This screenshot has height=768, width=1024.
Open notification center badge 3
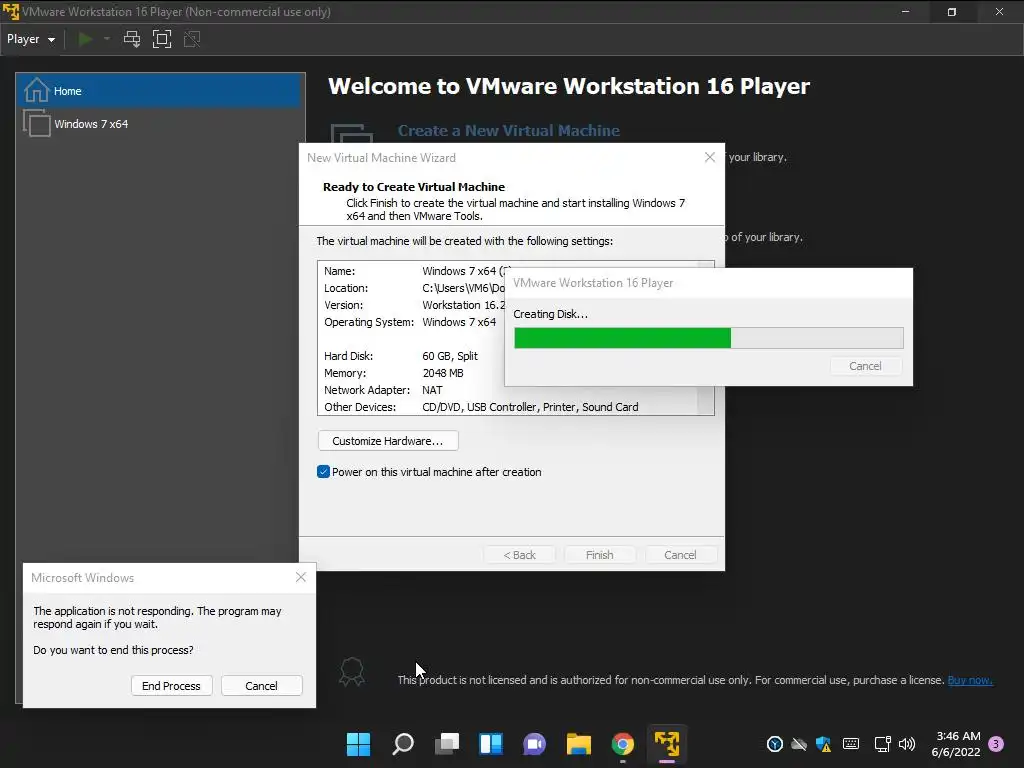996,744
